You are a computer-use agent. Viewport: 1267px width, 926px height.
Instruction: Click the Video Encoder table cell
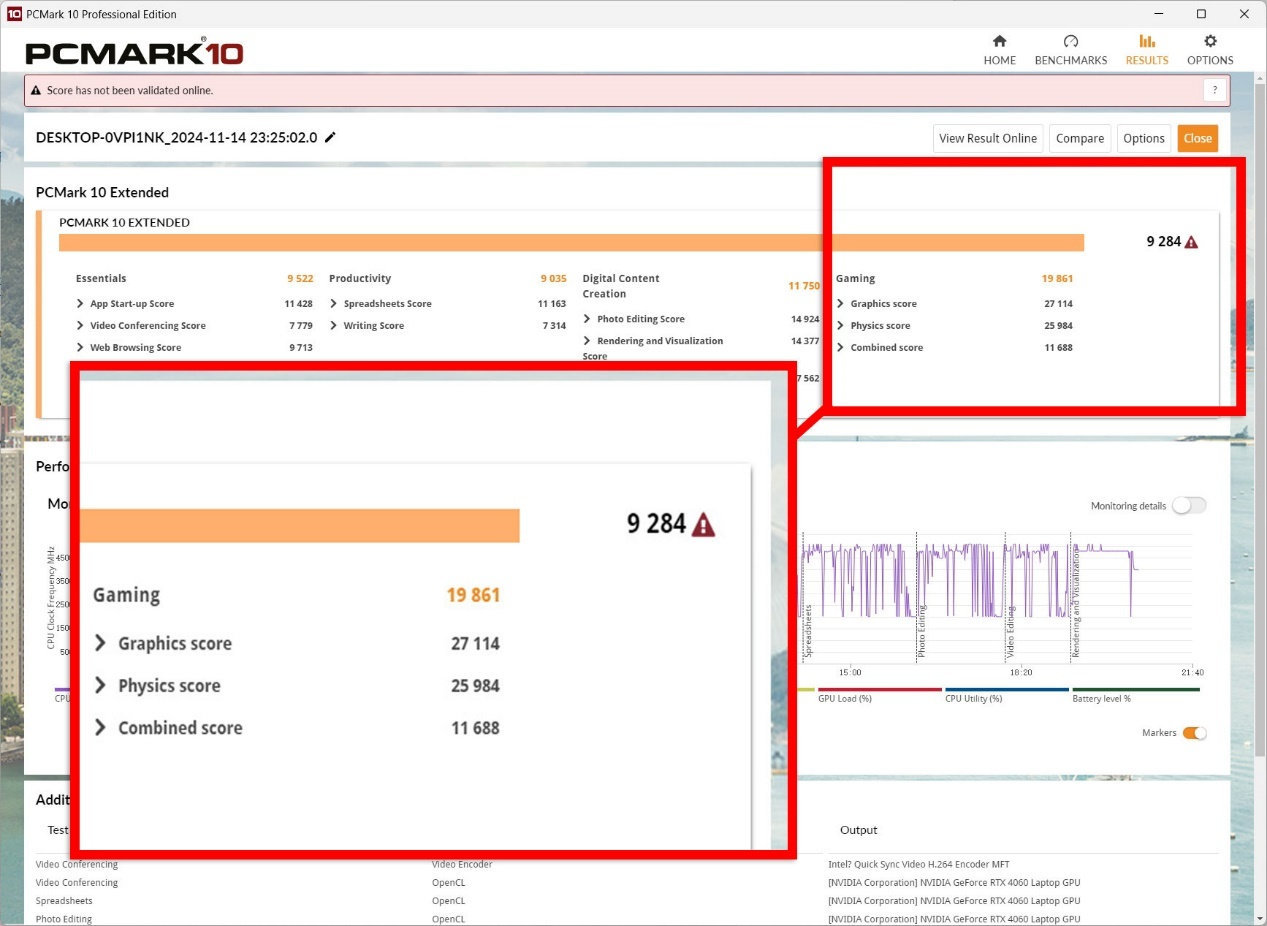[x=462, y=864]
